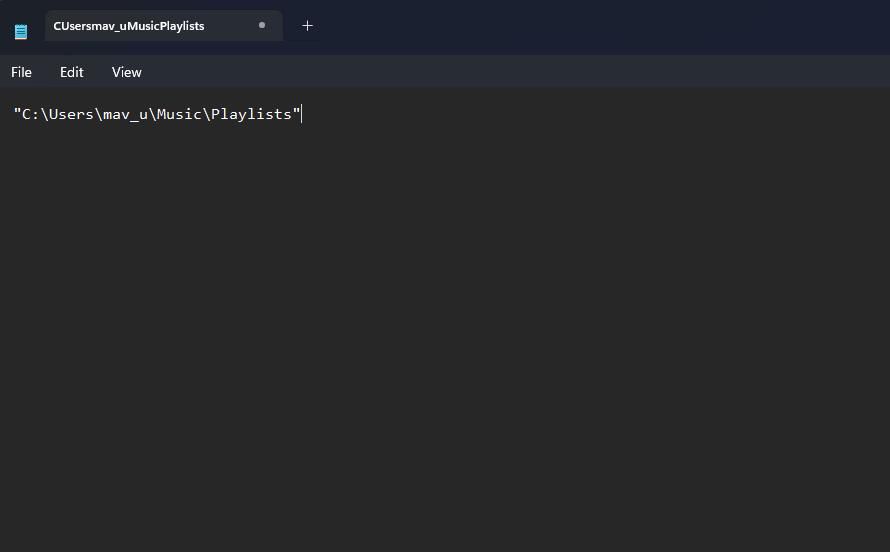The height and width of the screenshot is (552, 890).
Task: Click the backslash between Music and Playlists
Action: (x=207, y=114)
